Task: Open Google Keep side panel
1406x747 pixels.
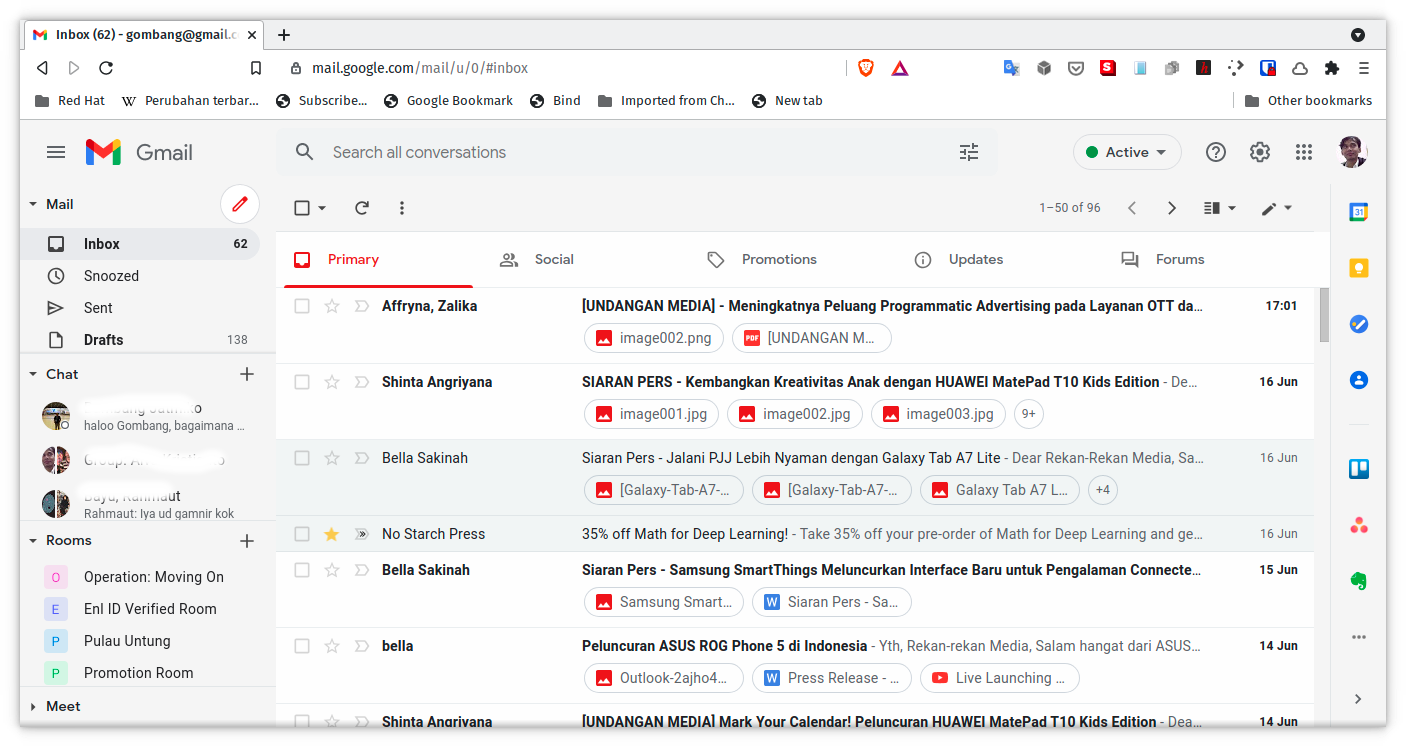Action: tap(1359, 268)
